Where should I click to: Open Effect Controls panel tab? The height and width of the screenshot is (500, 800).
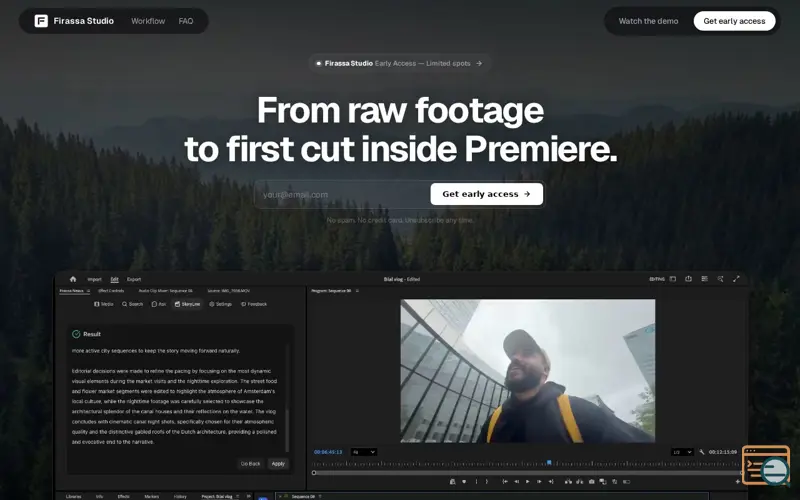tap(111, 291)
